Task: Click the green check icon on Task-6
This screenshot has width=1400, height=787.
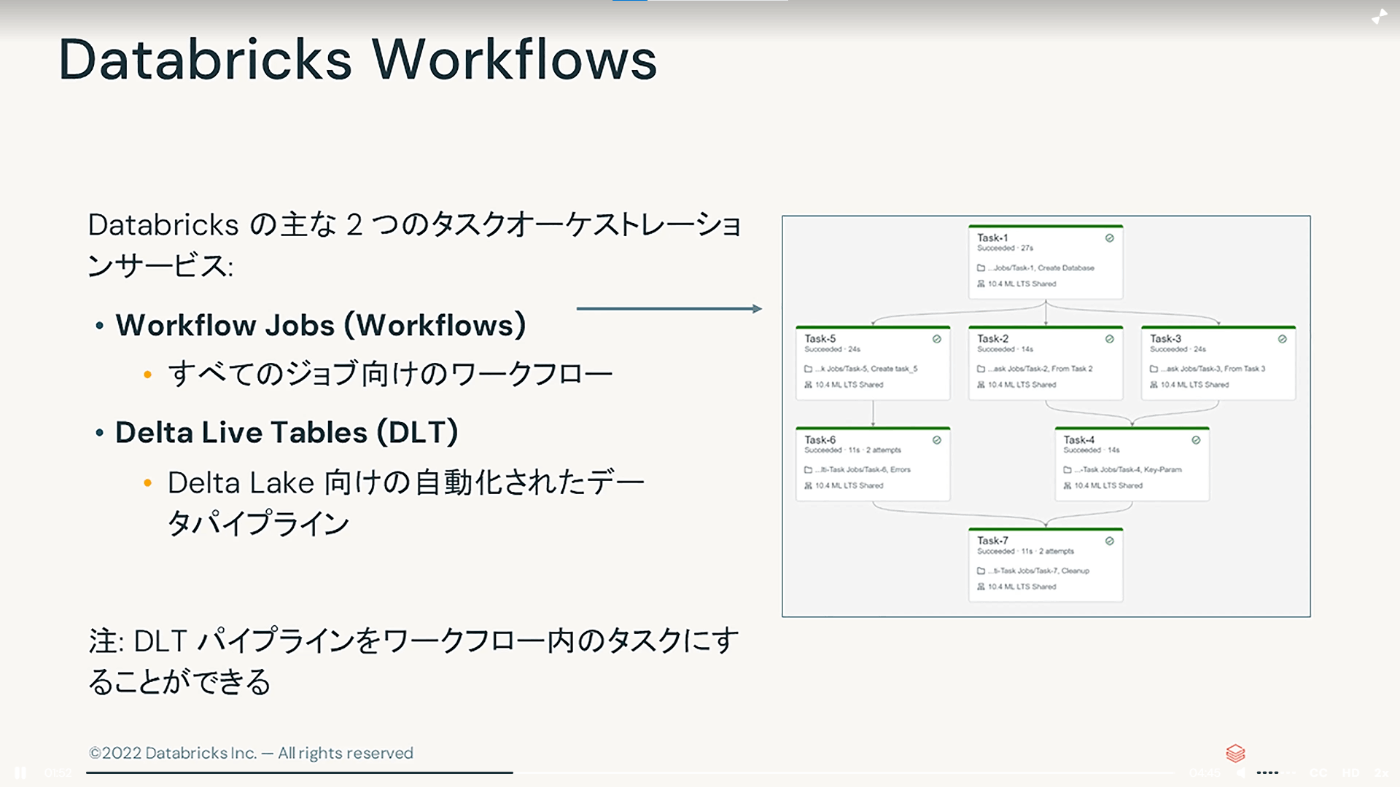Action: coord(936,440)
